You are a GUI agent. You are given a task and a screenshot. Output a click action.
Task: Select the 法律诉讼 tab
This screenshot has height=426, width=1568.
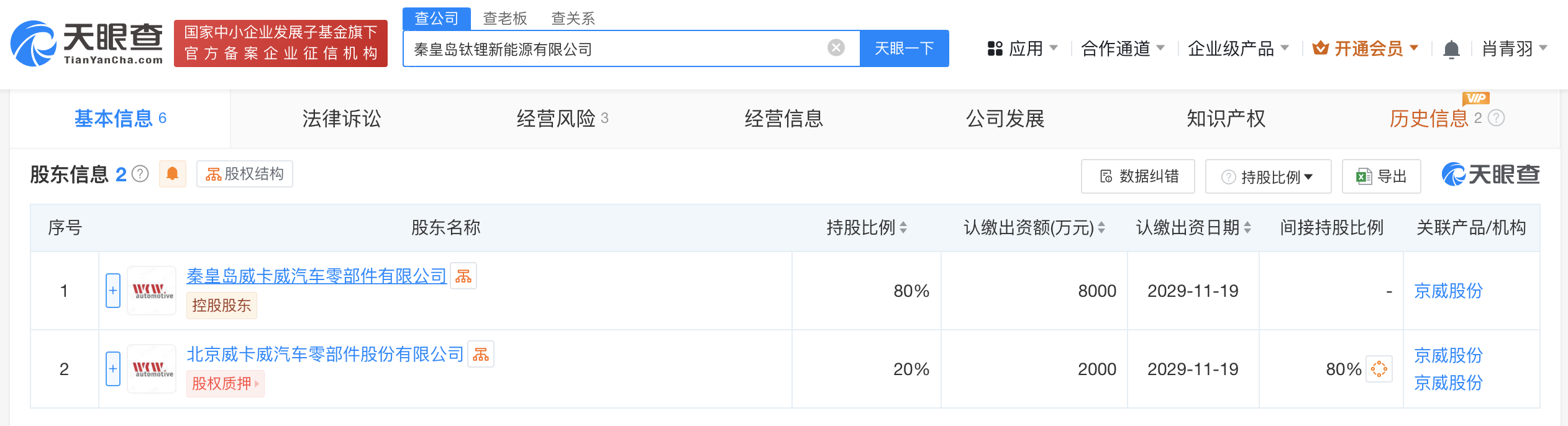(342, 118)
